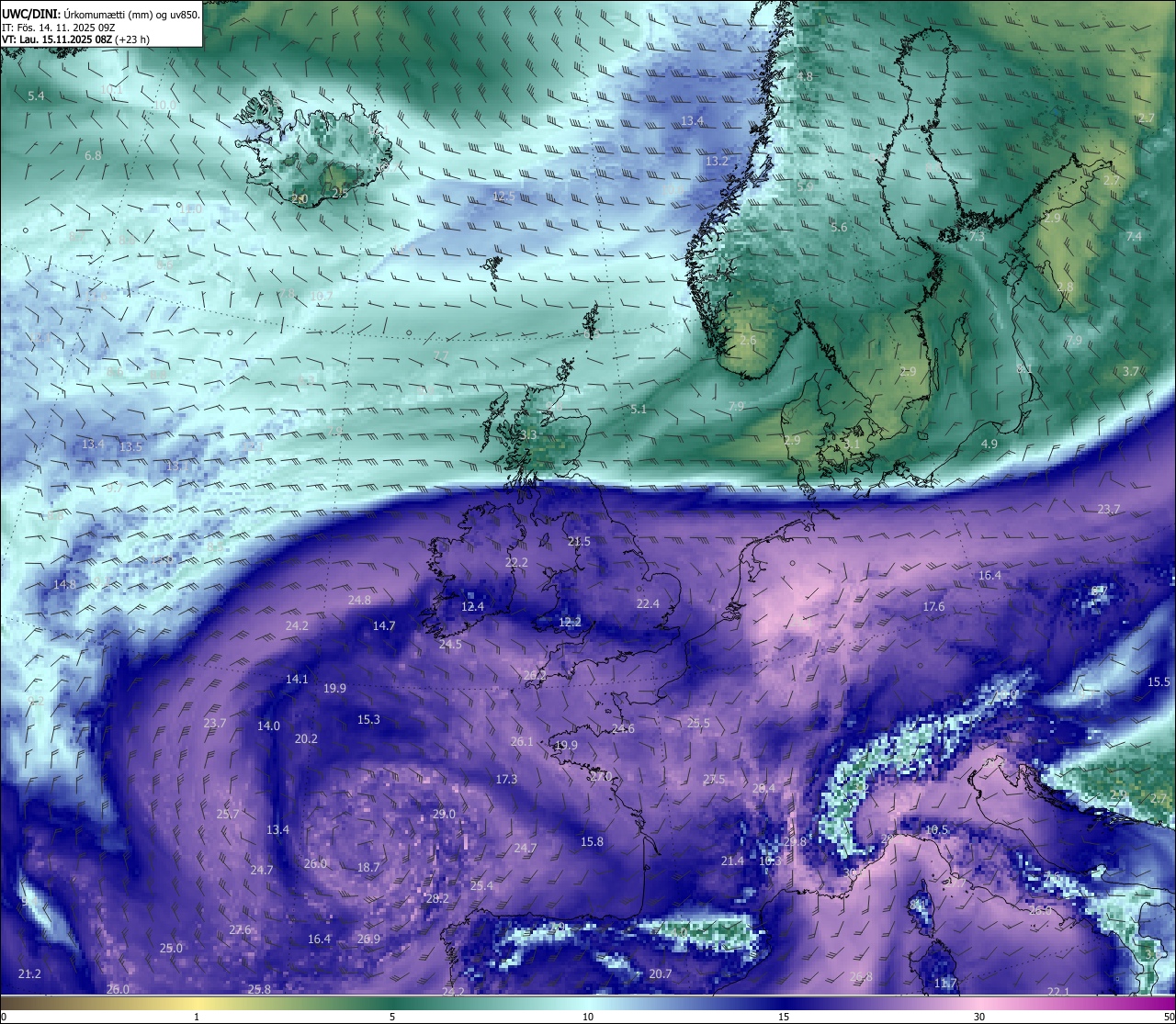Click the 24.5 value label
1176x1024 pixels.
click(x=450, y=645)
